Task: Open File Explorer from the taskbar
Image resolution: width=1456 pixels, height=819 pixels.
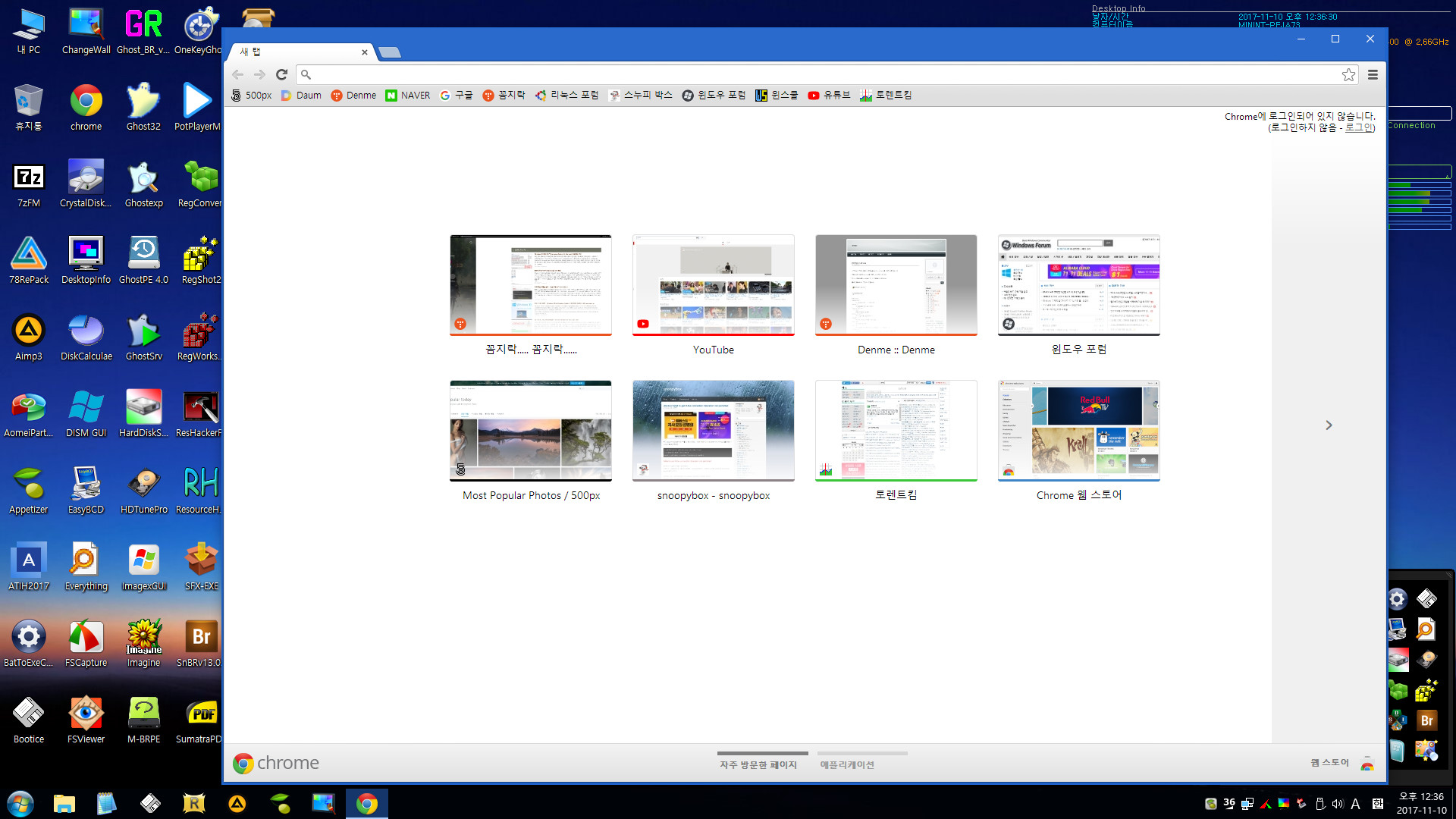Action: (64, 804)
